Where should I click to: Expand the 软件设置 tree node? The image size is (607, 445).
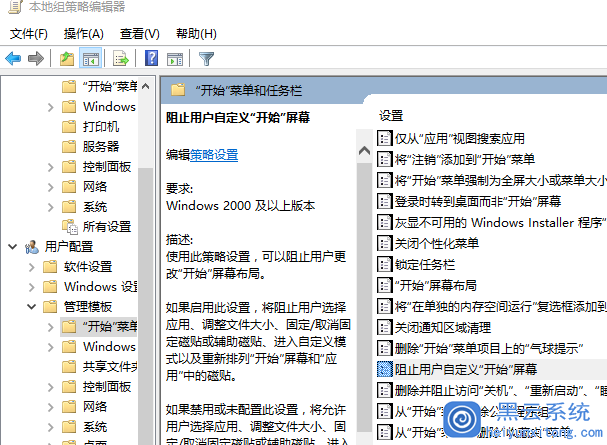point(32,267)
